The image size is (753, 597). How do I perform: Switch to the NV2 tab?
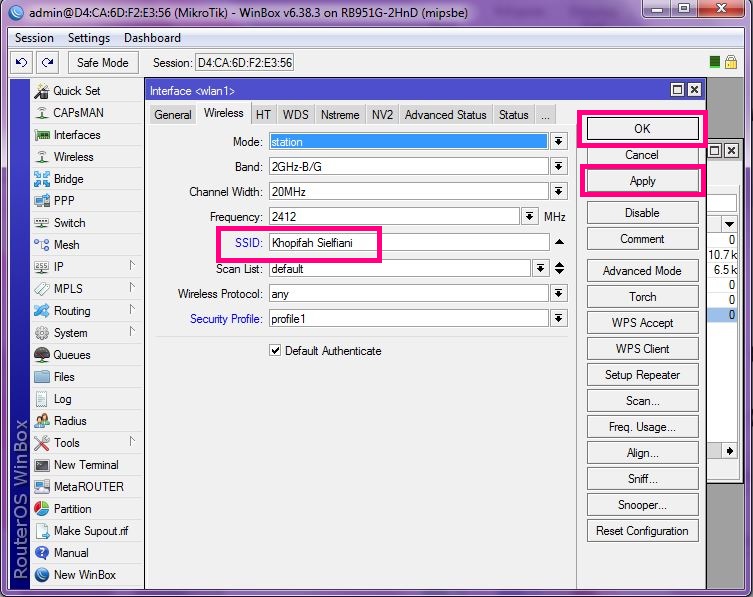[382, 115]
